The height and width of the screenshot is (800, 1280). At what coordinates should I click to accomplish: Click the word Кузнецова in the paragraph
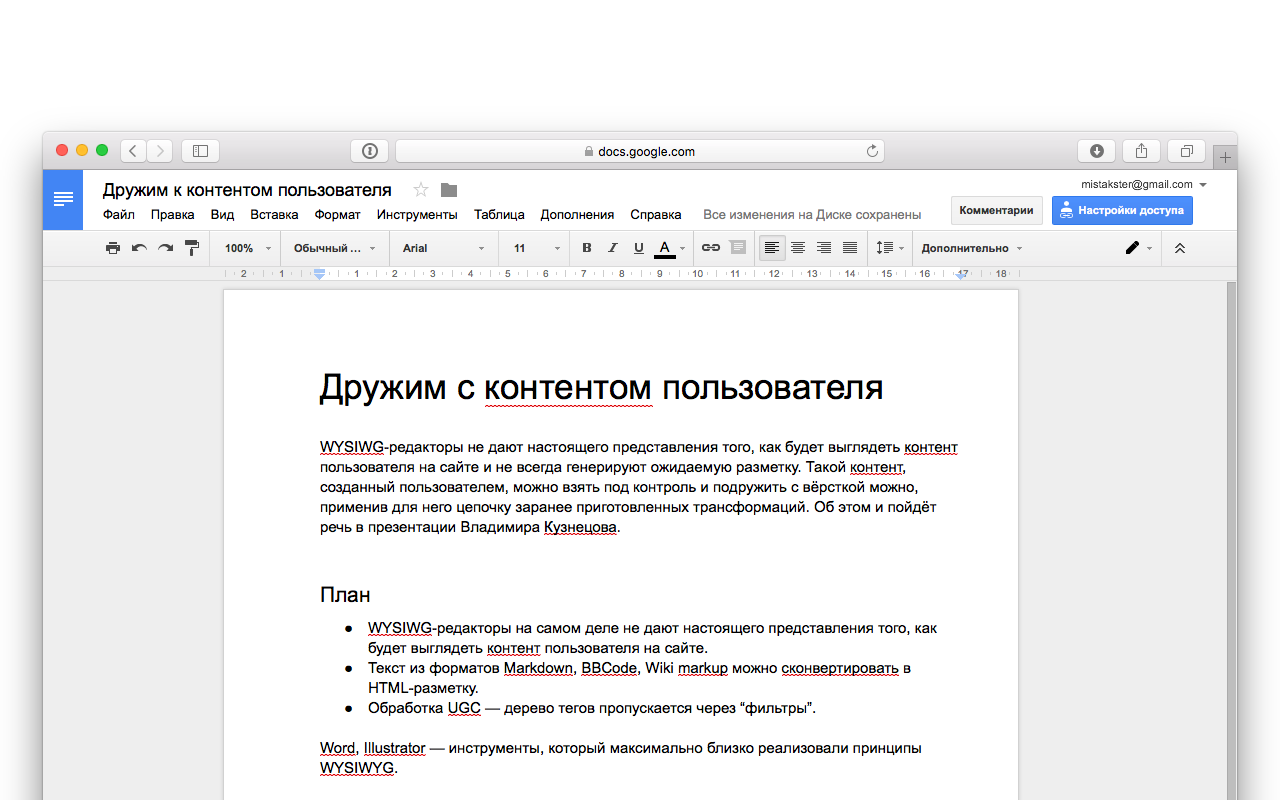pyautogui.click(x=580, y=527)
